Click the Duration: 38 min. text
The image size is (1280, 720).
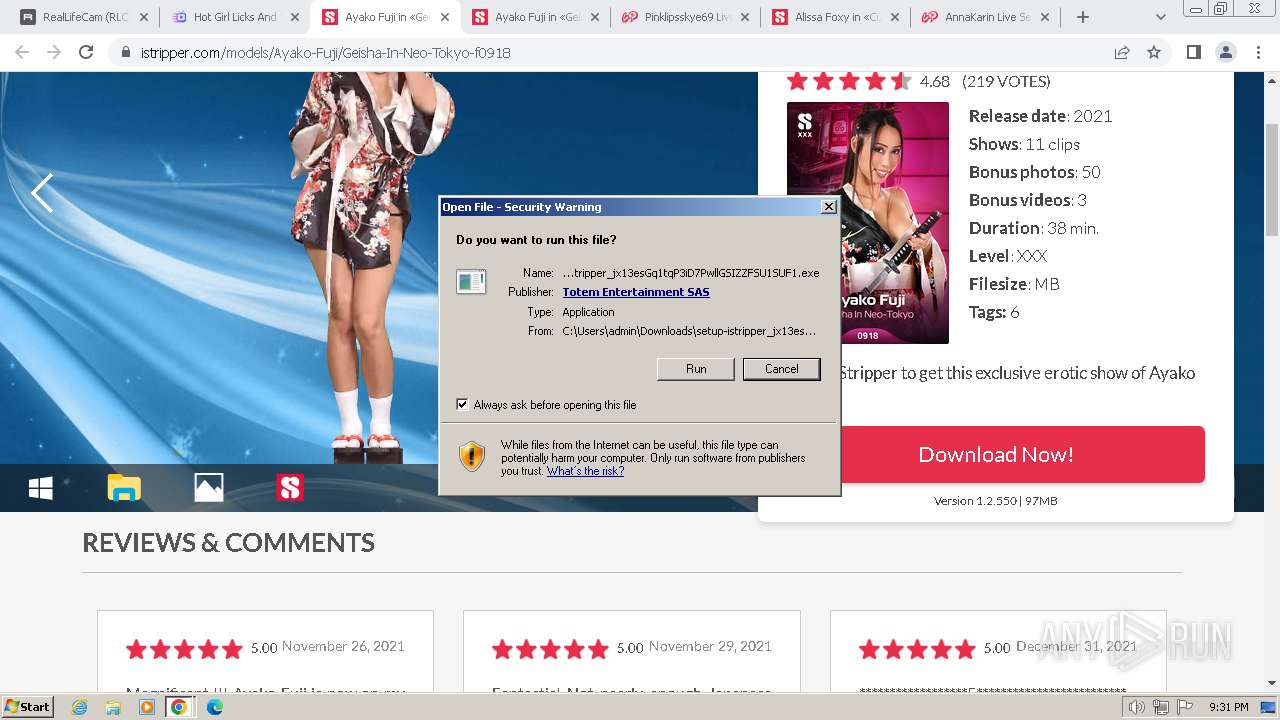tap(1033, 228)
